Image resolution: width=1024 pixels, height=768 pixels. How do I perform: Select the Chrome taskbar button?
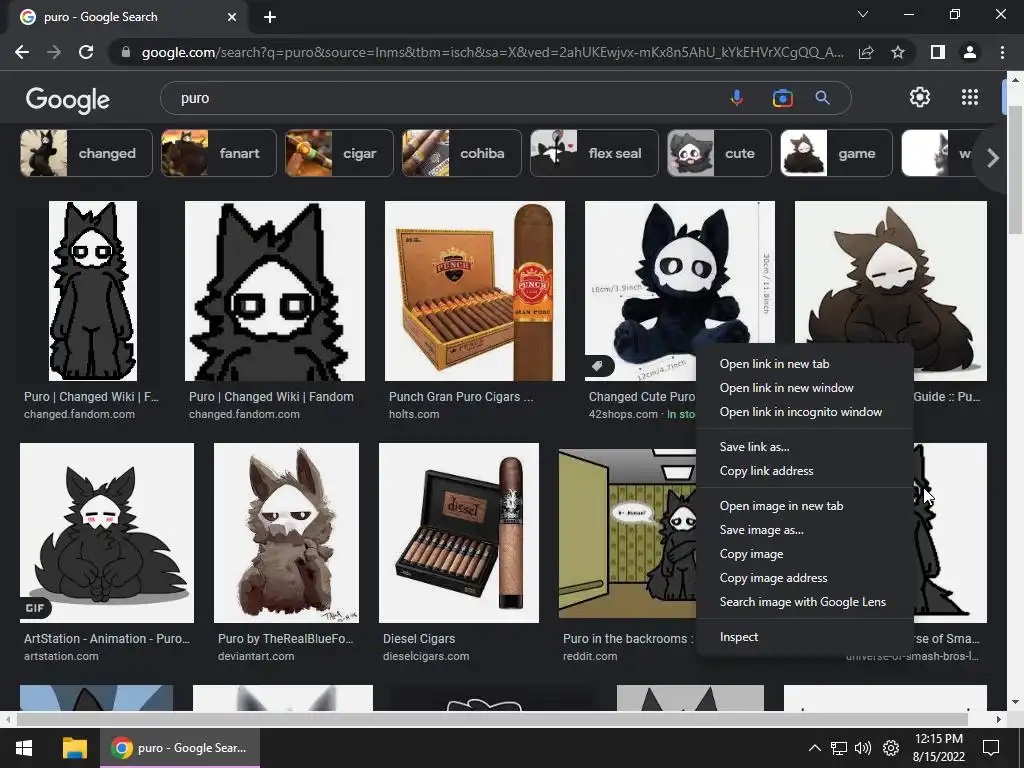(x=180, y=748)
